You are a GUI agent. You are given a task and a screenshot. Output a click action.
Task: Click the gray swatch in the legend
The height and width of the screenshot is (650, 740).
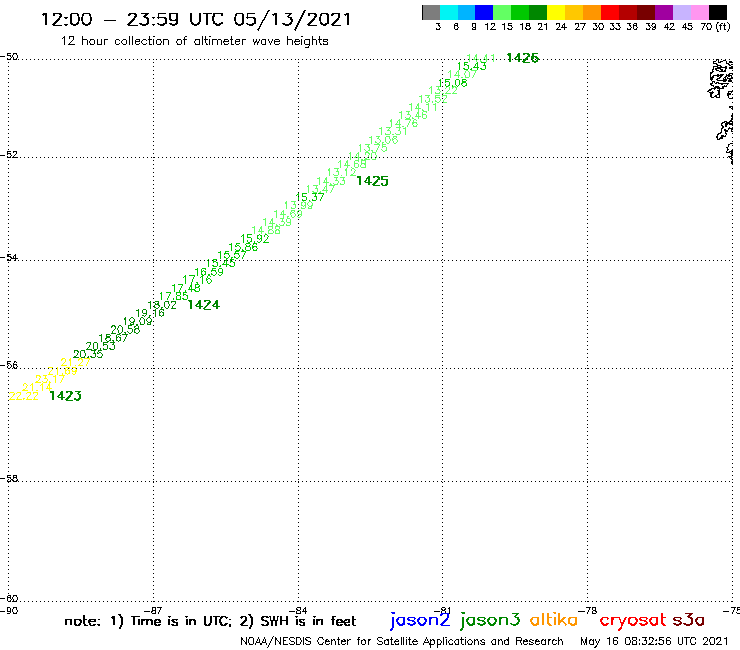coord(431,12)
